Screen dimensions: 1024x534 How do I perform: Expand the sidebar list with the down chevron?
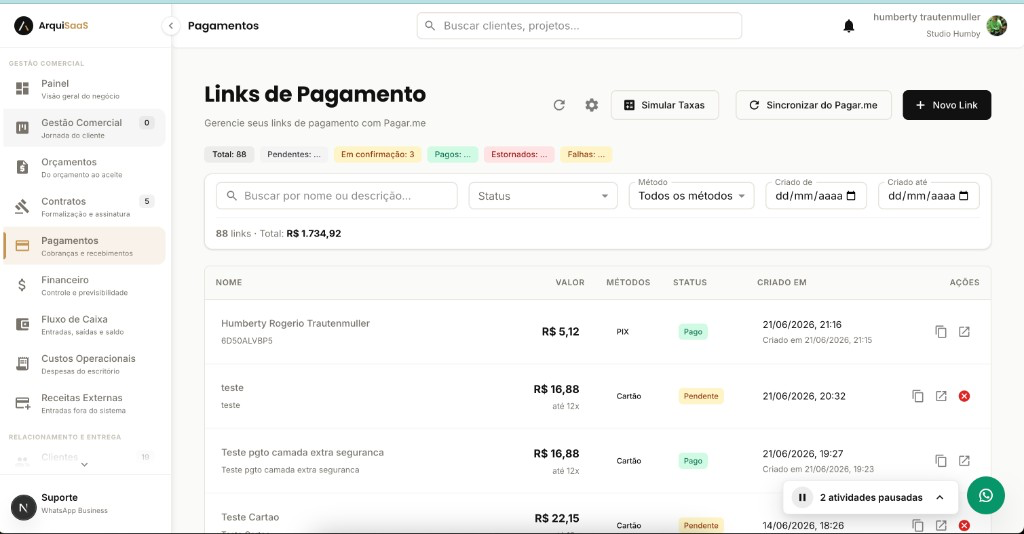point(84,465)
